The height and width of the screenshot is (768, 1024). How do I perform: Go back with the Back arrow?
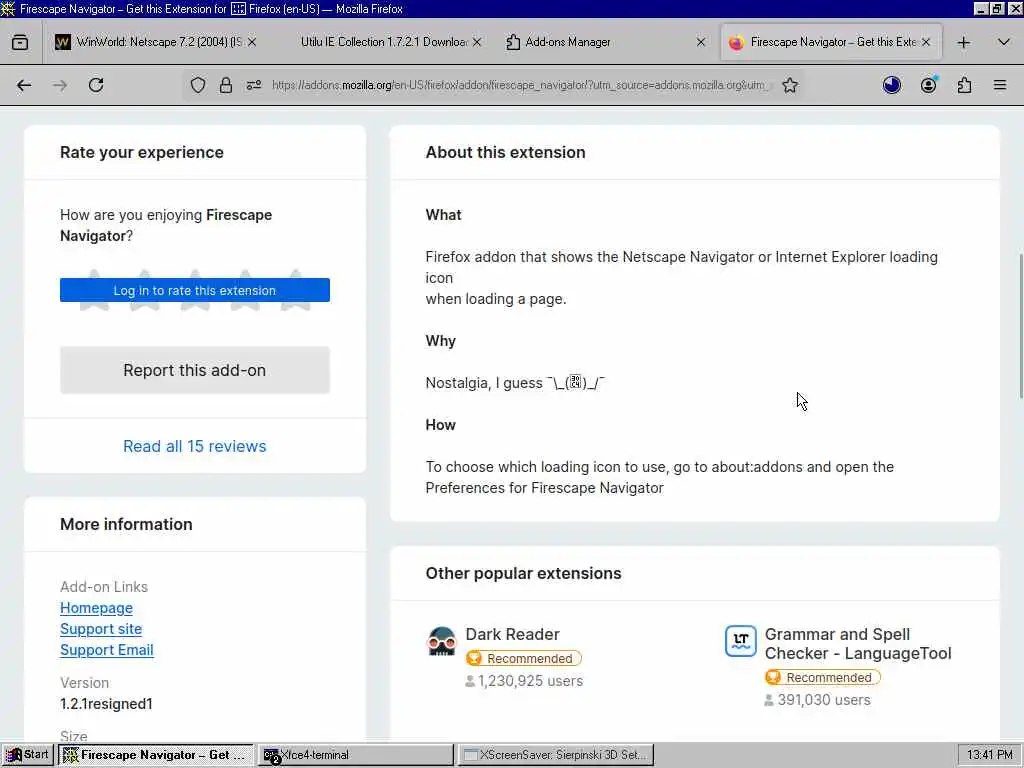coord(24,85)
